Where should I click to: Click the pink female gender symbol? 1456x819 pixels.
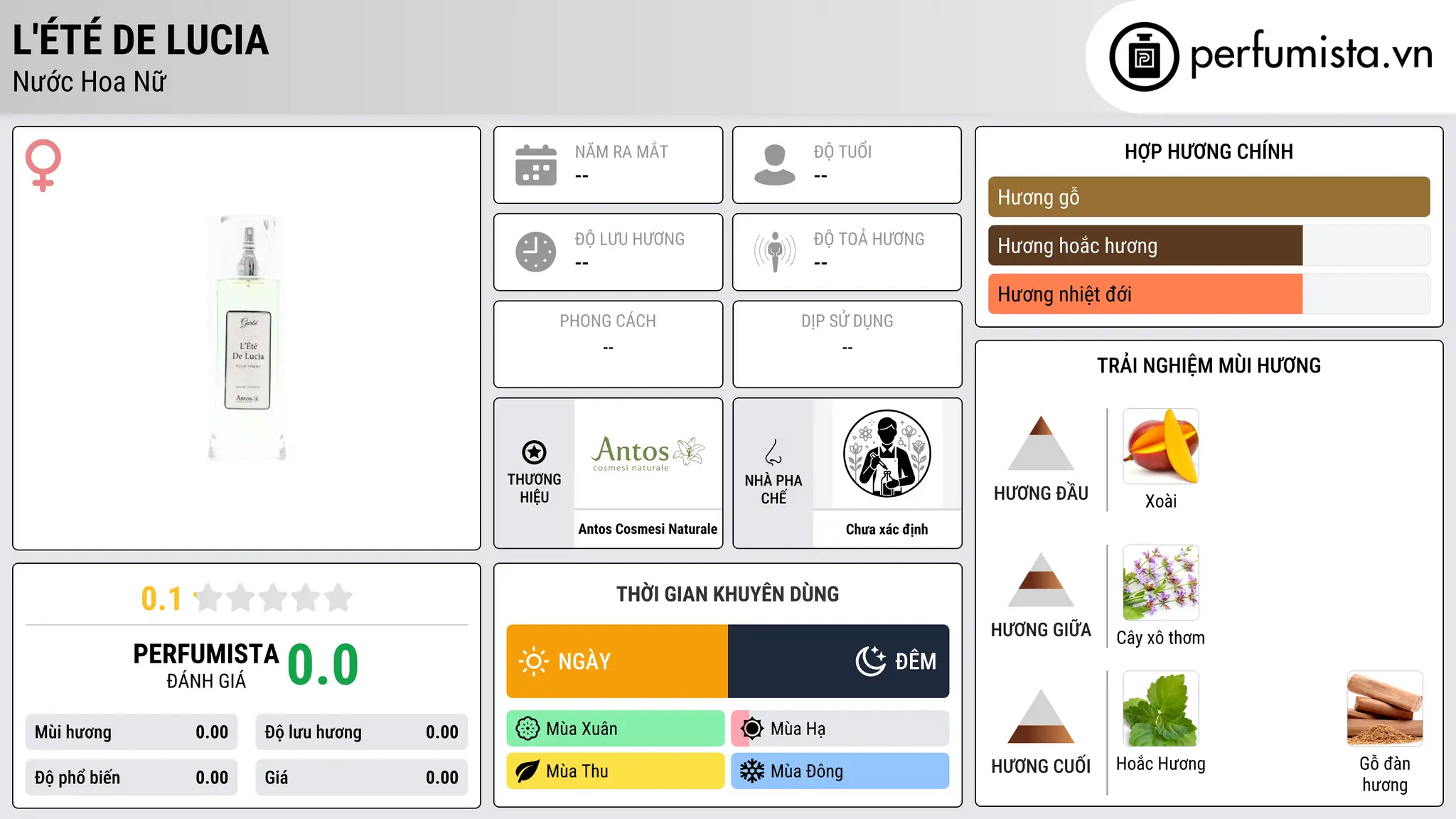pyautogui.click(x=43, y=166)
